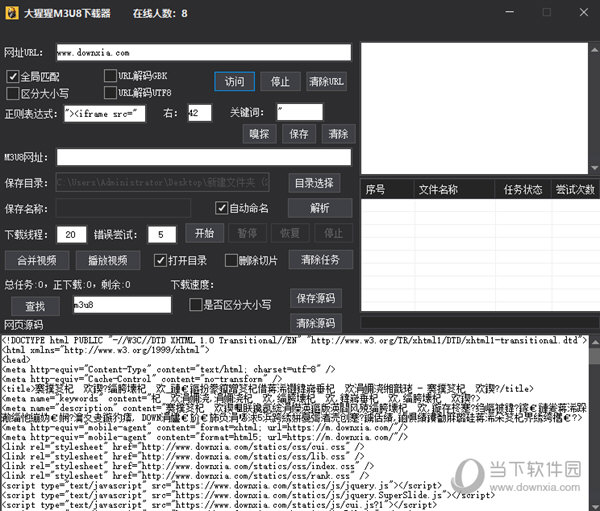Click the 解析 button
Screen dimensions: 600x511
(320, 208)
